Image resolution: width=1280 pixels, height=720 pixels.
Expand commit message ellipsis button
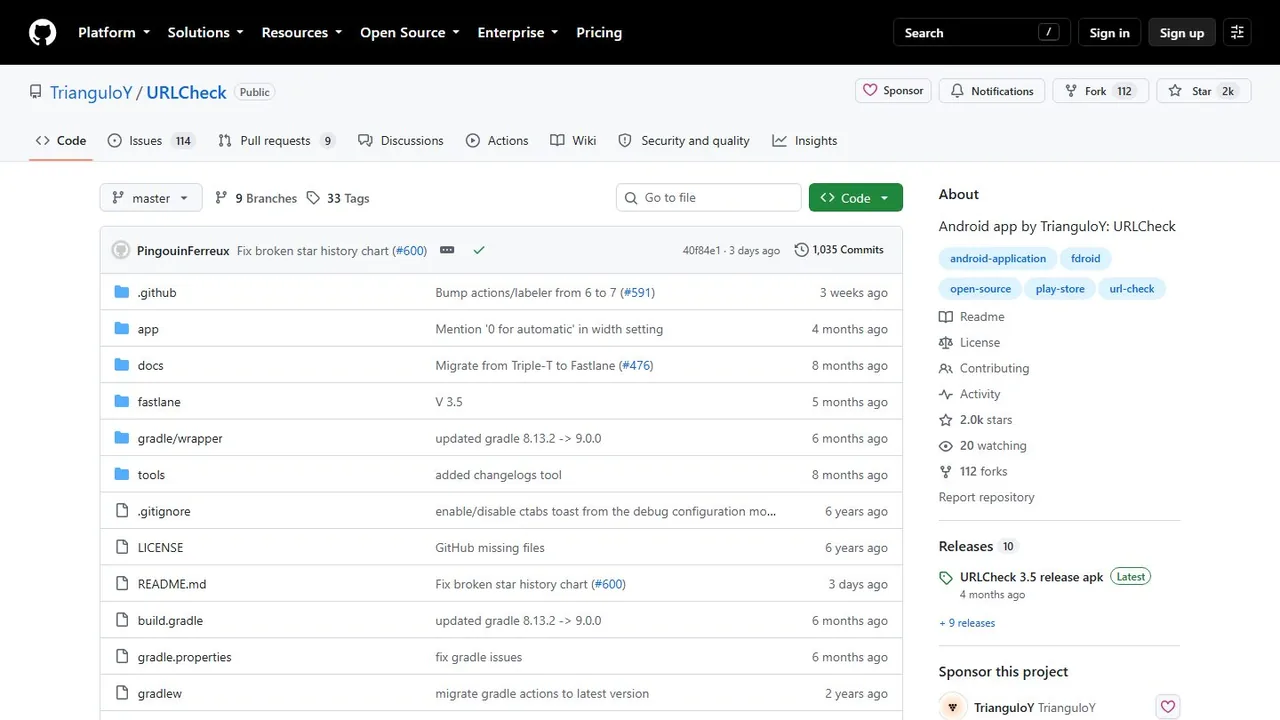[x=447, y=250]
